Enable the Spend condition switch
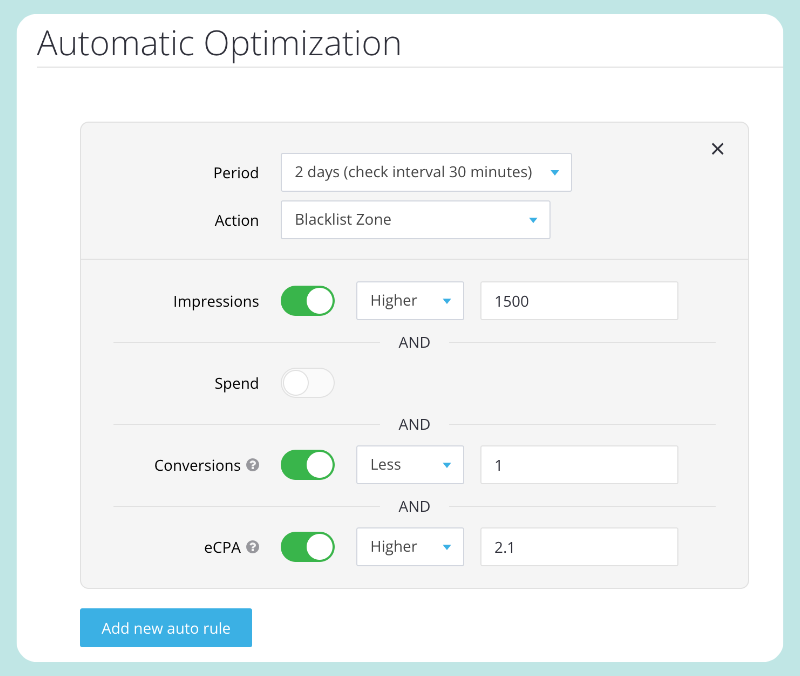The width and height of the screenshot is (800, 676). pos(308,383)
